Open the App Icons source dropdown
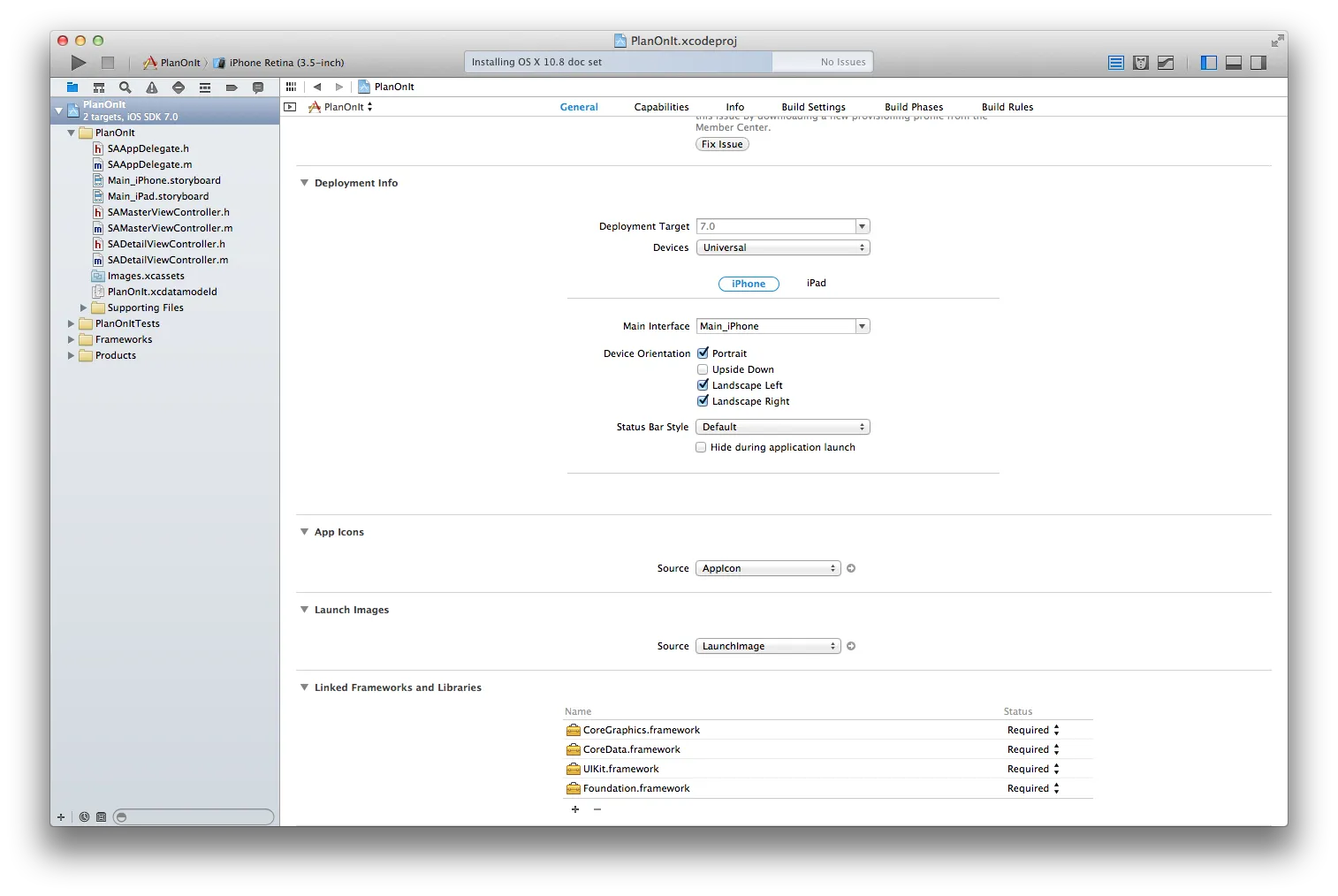 point(768,568)
